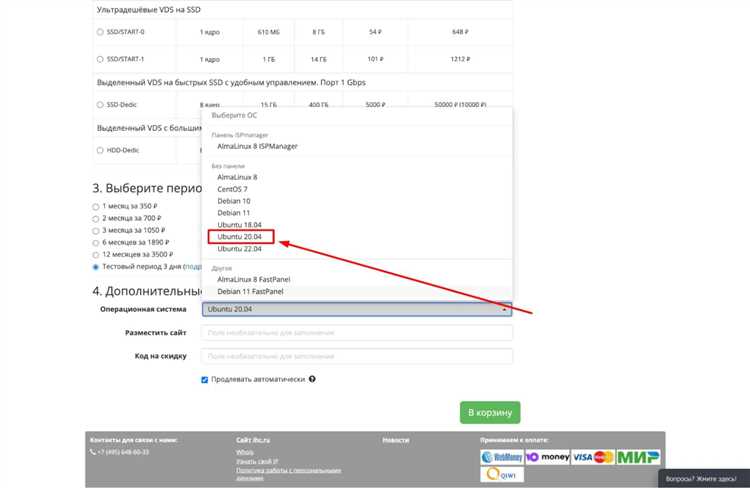Click the ЮMoney payment logo

(x=548, y=457)
